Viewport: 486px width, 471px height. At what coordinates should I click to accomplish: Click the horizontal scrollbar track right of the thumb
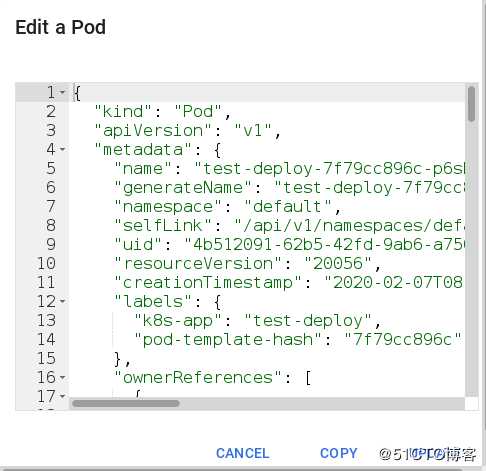322,404
